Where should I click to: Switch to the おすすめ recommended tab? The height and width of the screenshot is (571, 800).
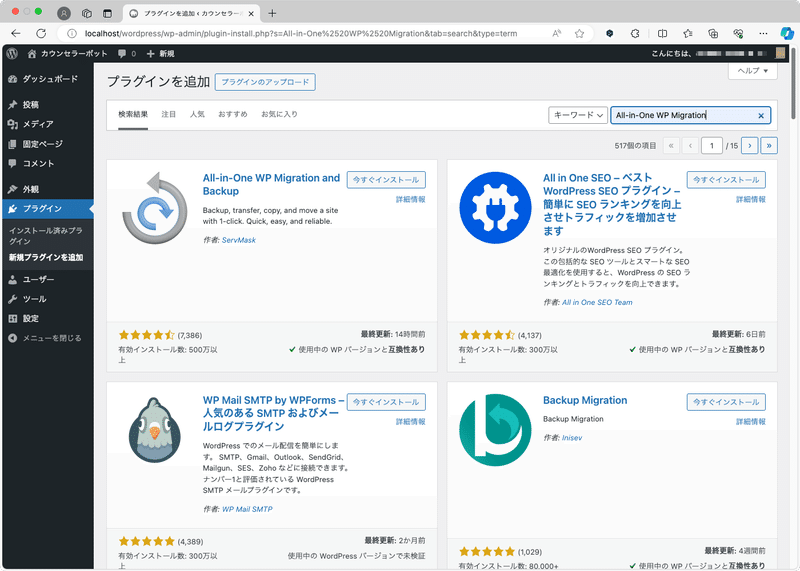point(233,114)
